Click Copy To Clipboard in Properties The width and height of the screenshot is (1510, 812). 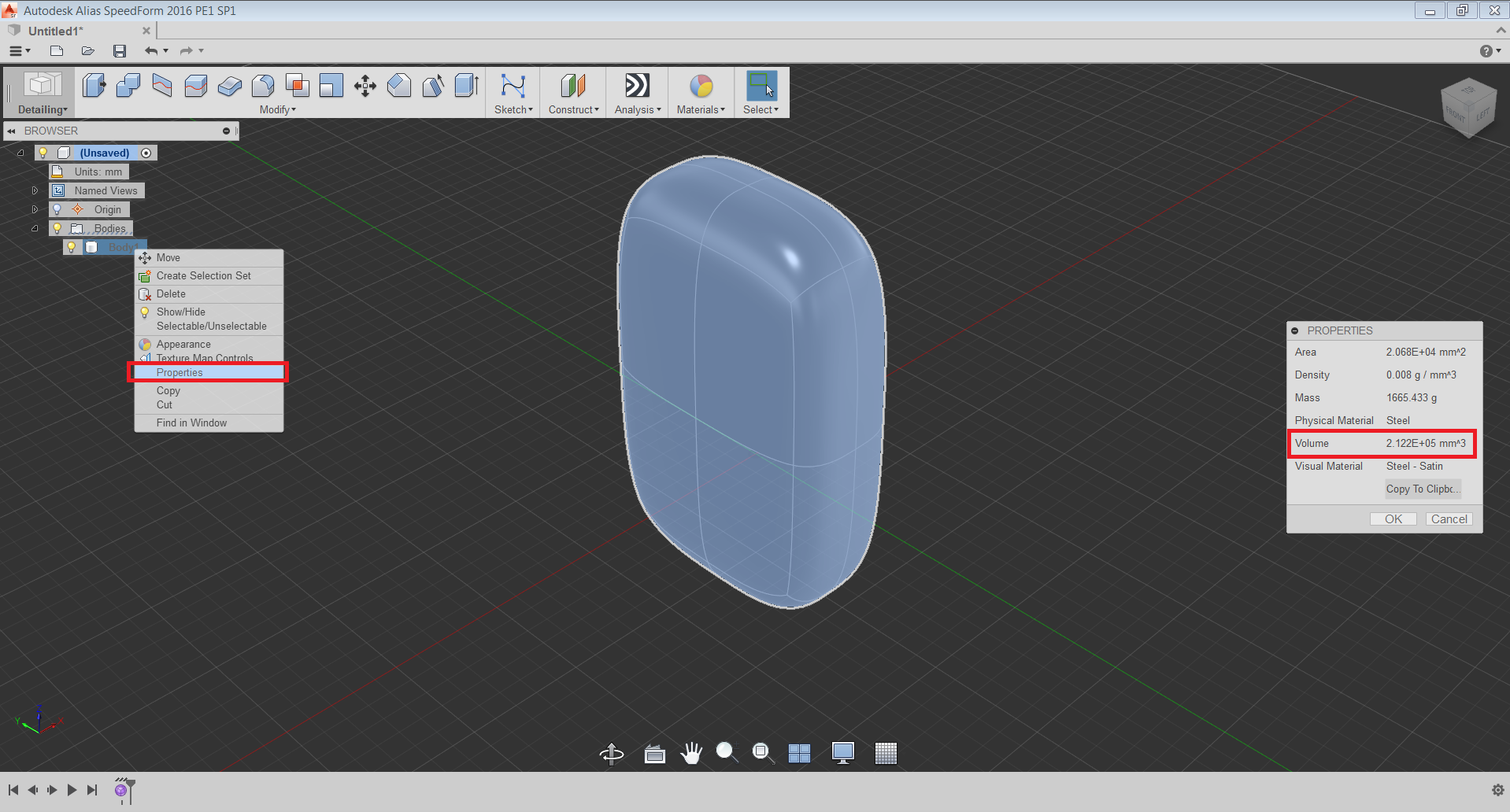pos(1422,489)
